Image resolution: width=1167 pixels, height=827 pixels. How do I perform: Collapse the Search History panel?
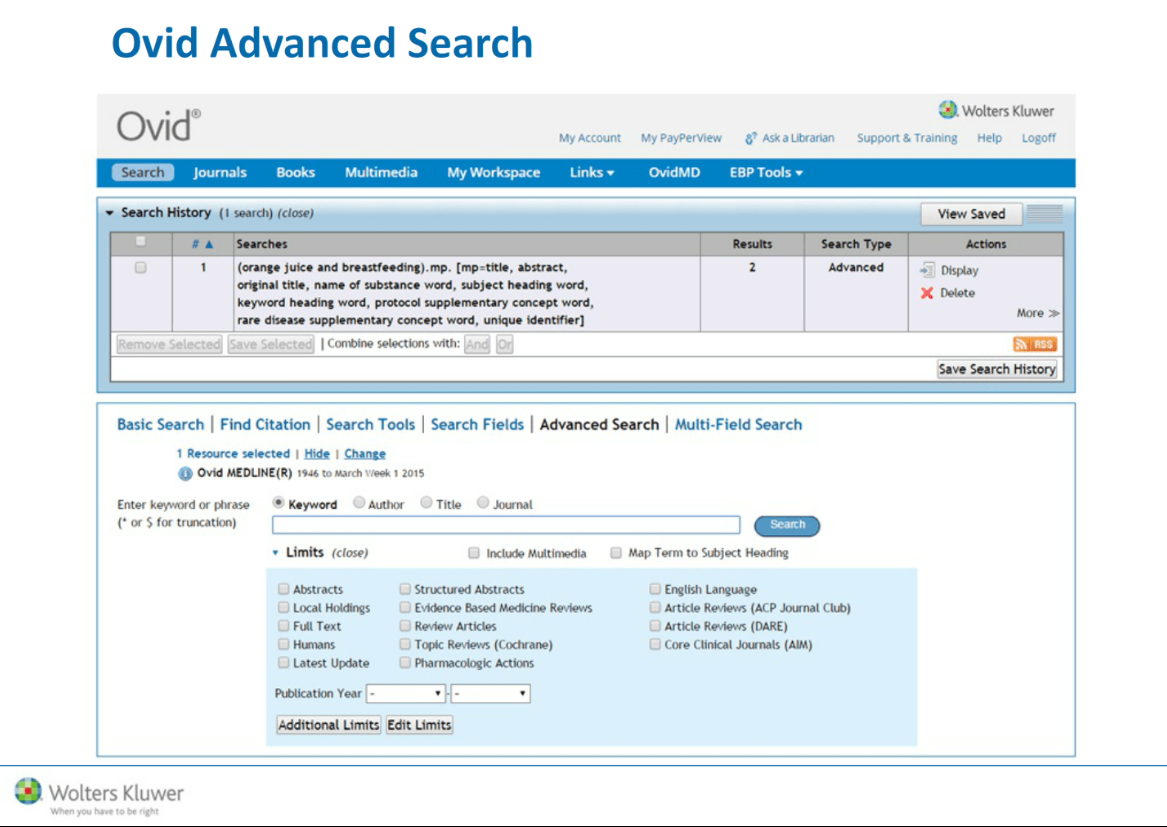(x=110, y=213)
